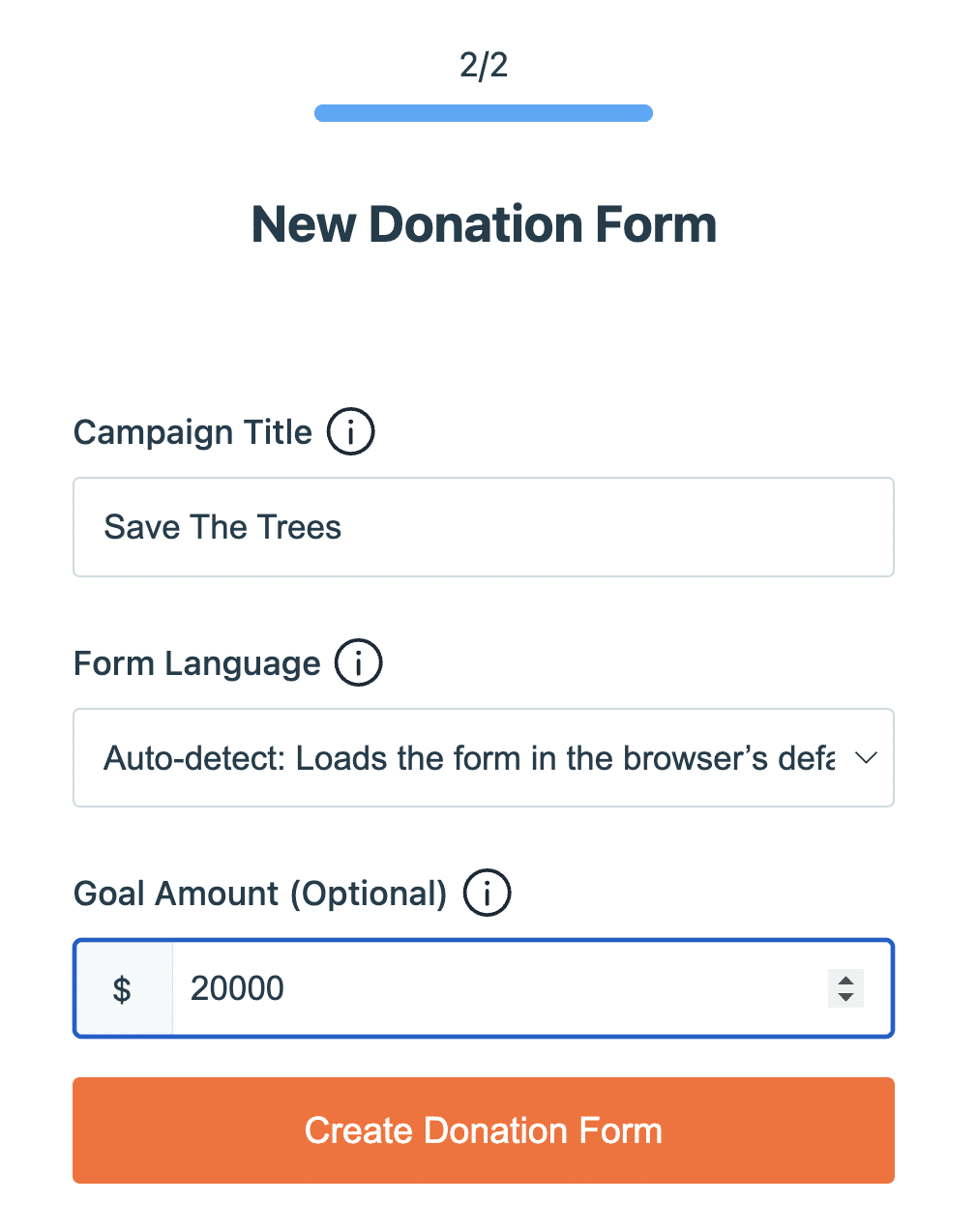This screenshot has width=977, height=1232.
Task: Click the "(Optional)" text in goal label
Action: 369,894
